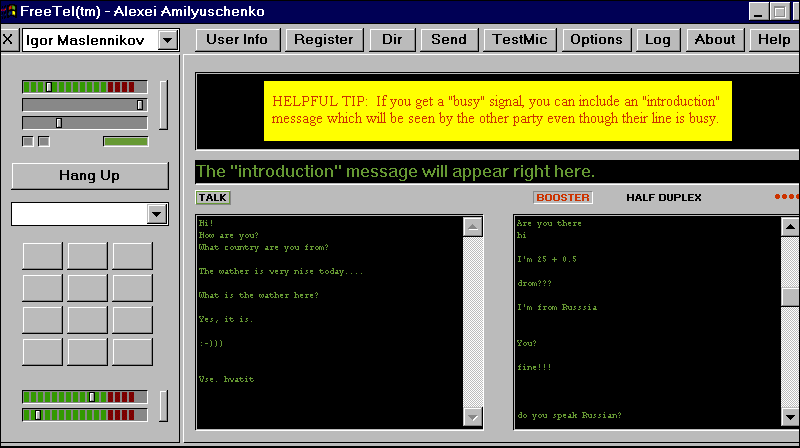Viewport: 800px width, 448px height.
Task: Open the Help menu
Action: tap(774, 40)
